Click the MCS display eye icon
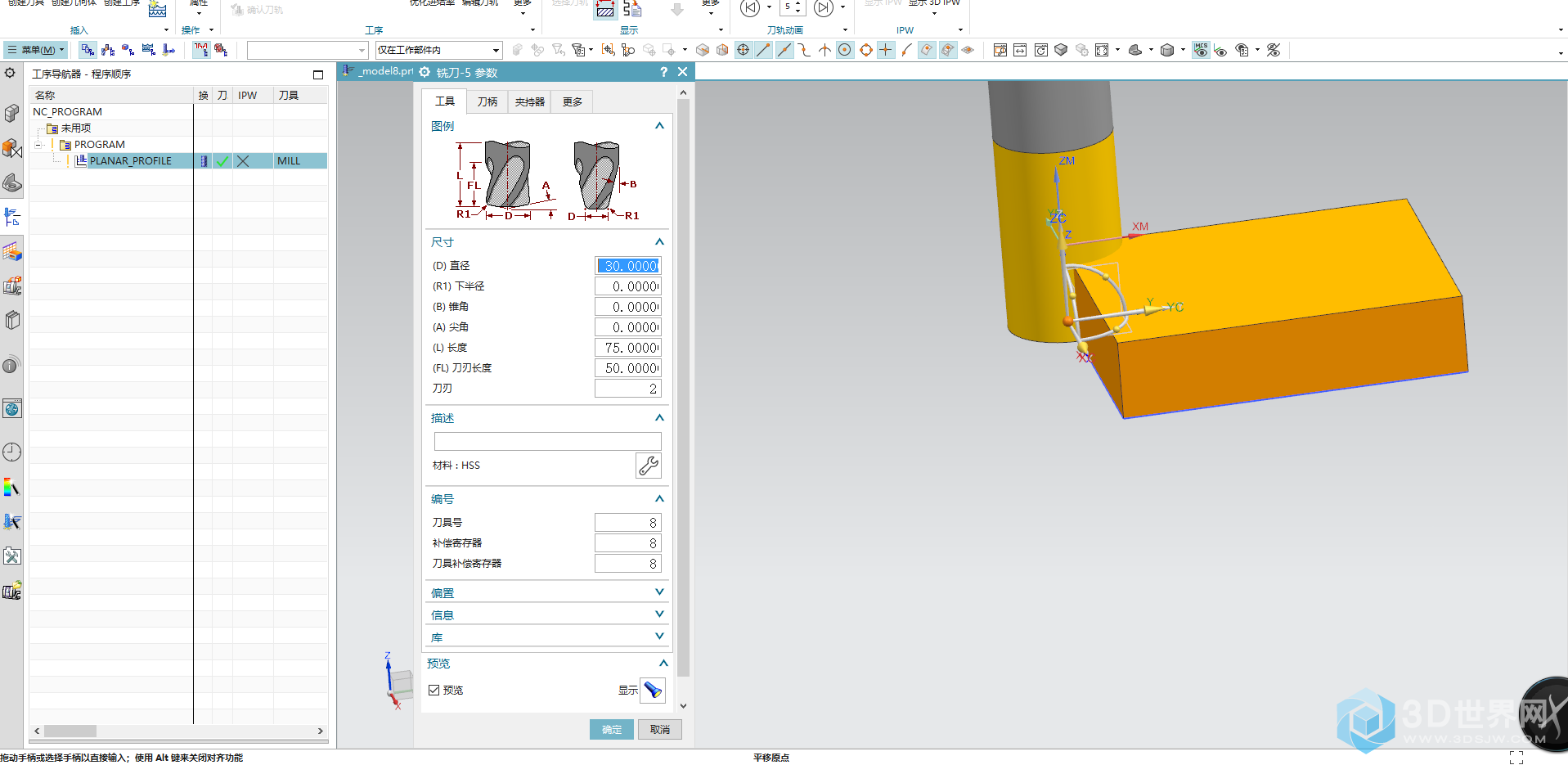 click(1201, 50)
